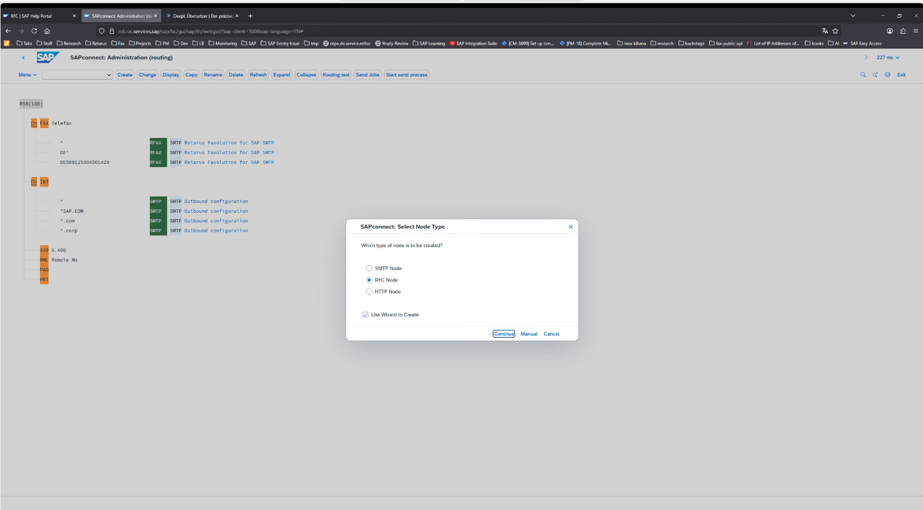Click the orange X40 tag
Viewport: 923px width, 510px height.
click(x=44, y=250)
